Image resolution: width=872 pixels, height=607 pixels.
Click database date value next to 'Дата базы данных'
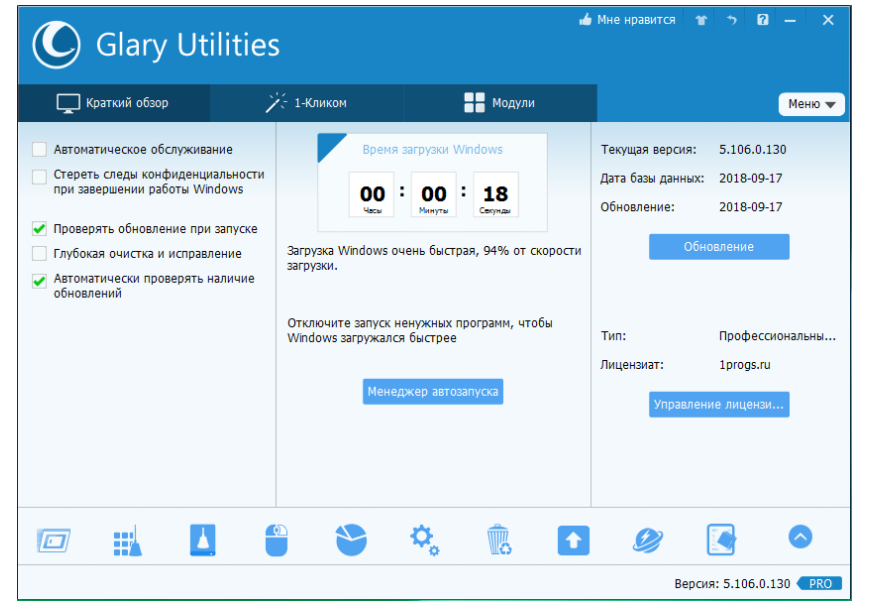coord(751,179)
